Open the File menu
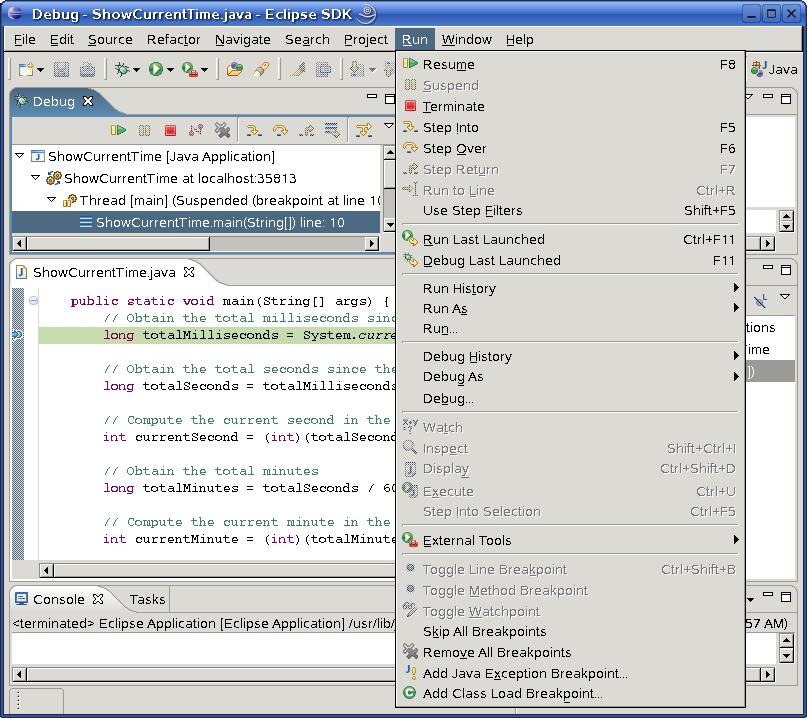807x718 pixels. click(x=24, y=40)
